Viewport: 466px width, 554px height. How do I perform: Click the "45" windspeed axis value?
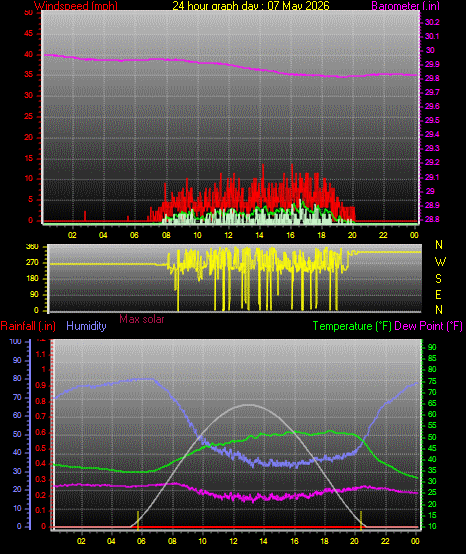click(x=29, y=34)
